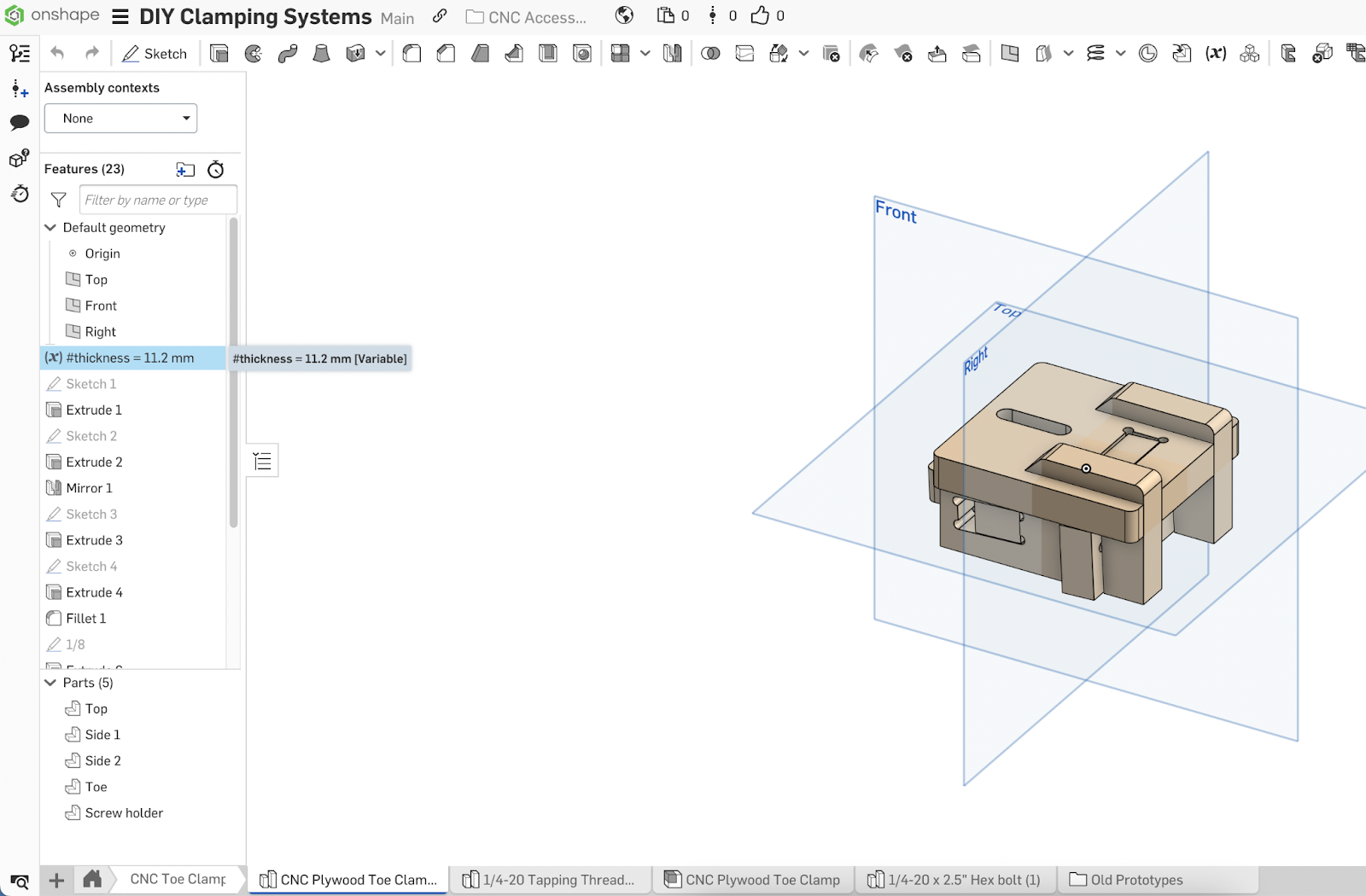Select the Mirror tool in toolbar
This screenshot has height=896, width=1366.
tap(673, 54)
